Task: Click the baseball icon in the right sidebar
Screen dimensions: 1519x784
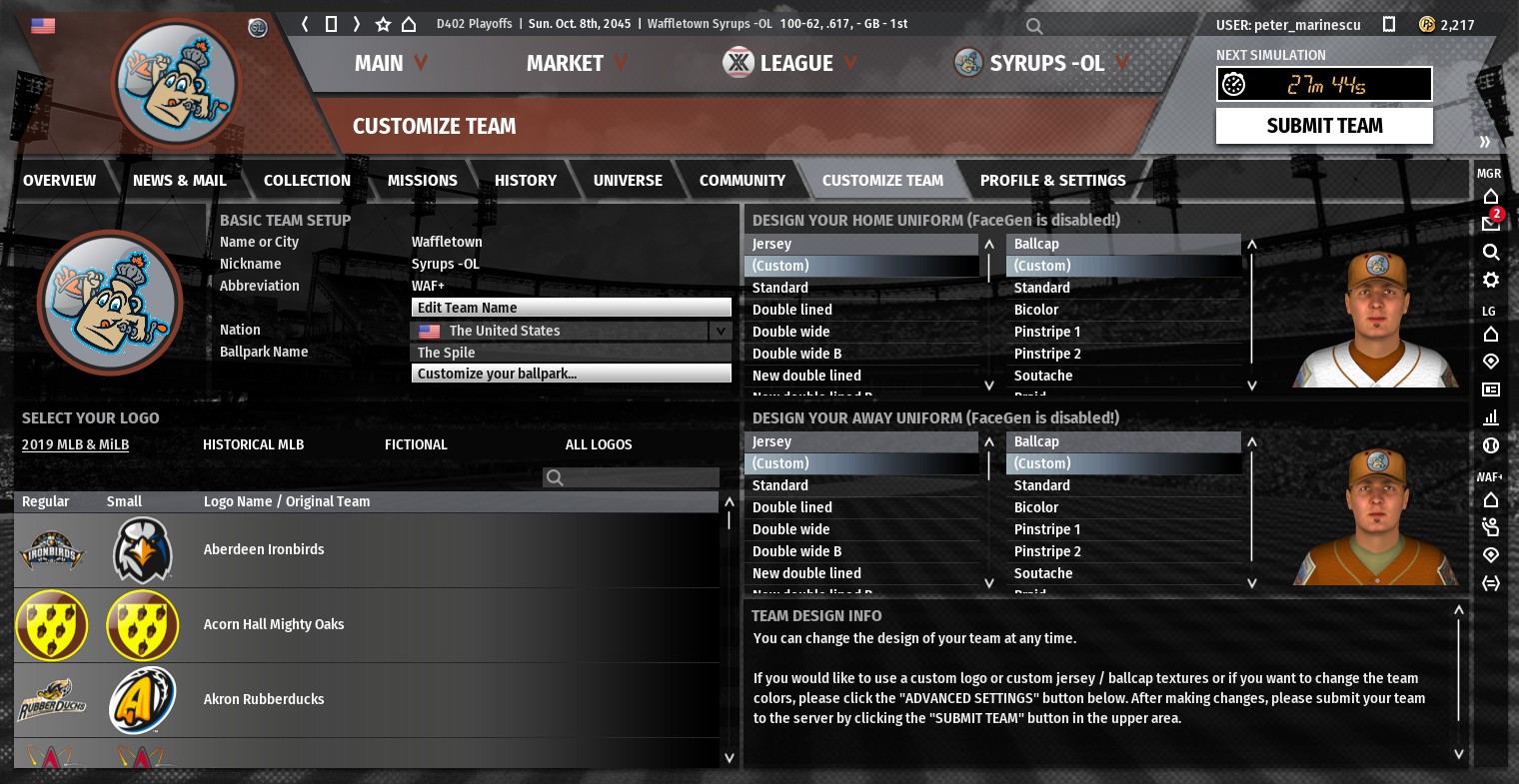Action: (1490, 445)
